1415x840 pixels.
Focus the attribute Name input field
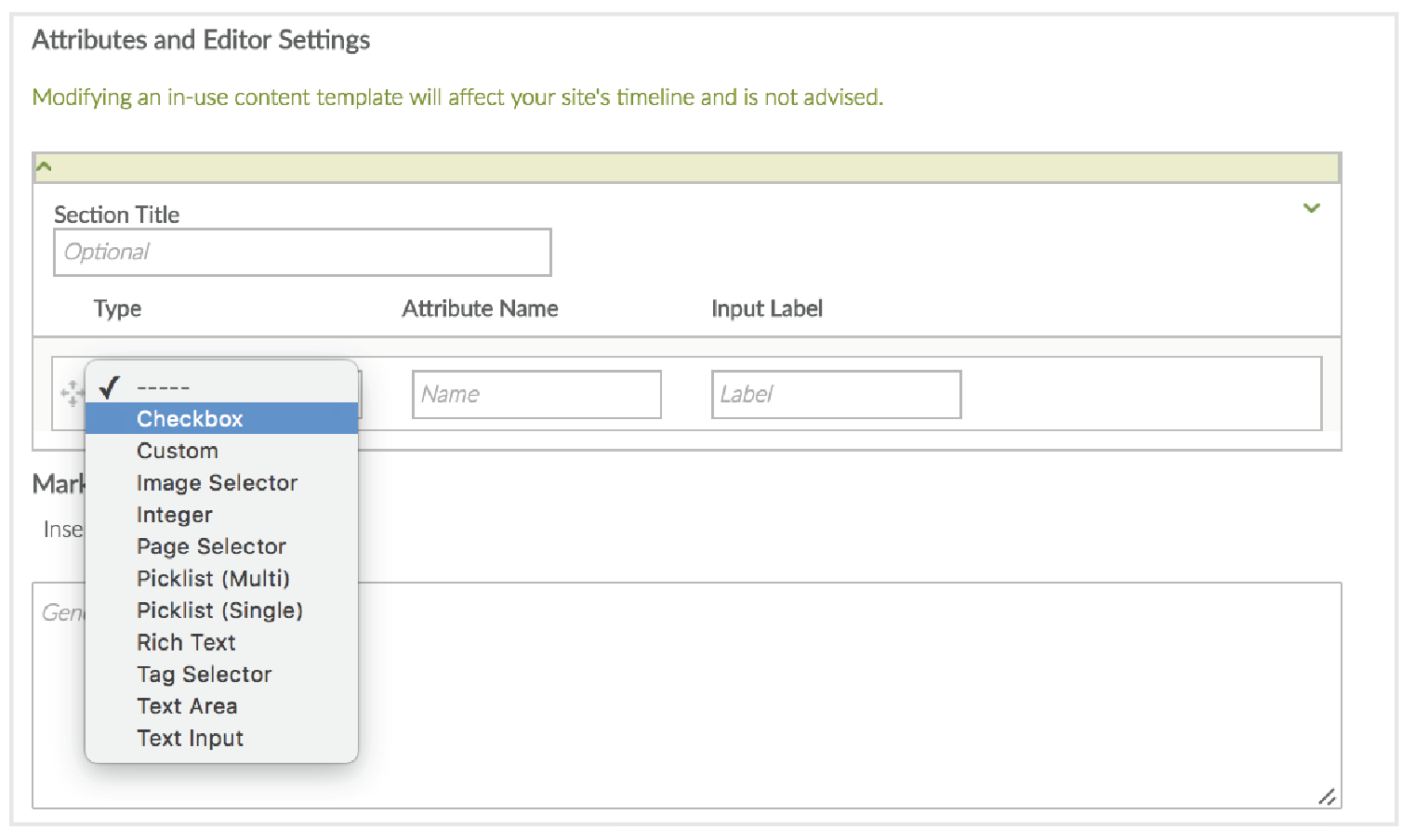(x=536, y=395)
